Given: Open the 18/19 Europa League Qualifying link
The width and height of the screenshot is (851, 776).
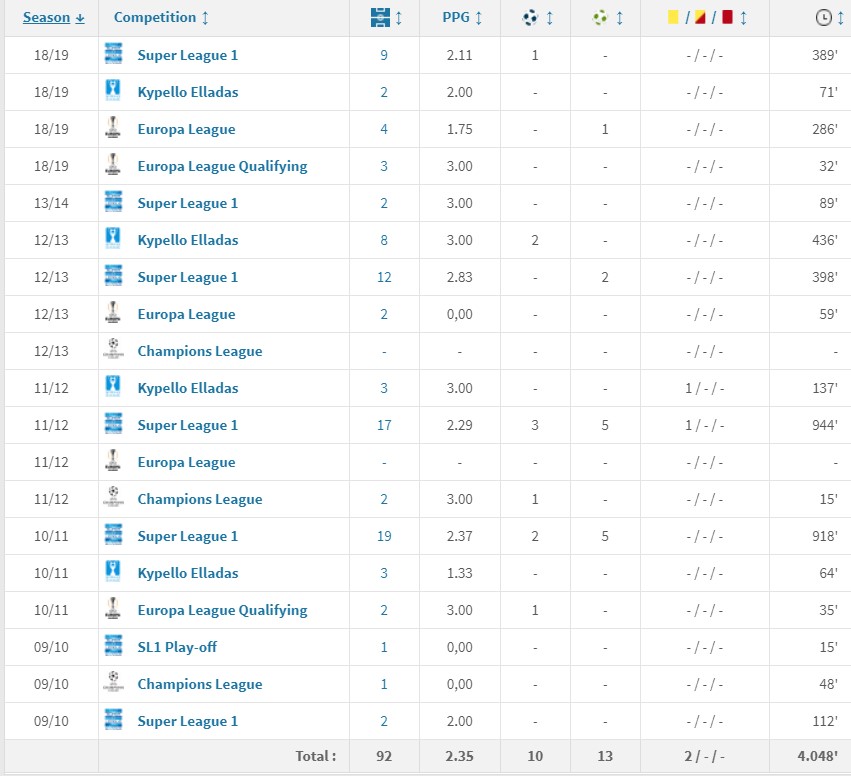Looking at the screenshot, I should (223, 166).
